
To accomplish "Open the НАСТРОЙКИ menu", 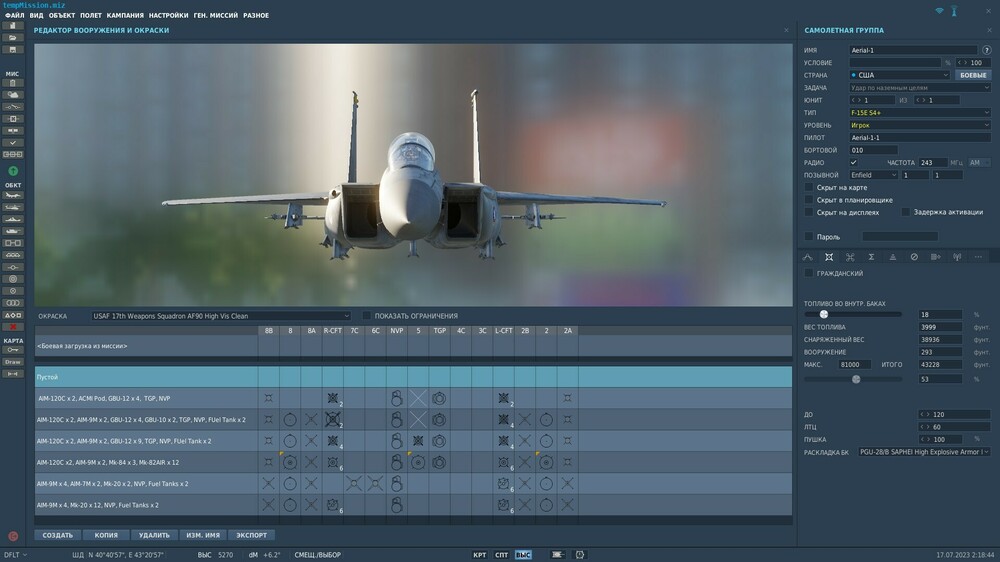I will pos(169,16).
